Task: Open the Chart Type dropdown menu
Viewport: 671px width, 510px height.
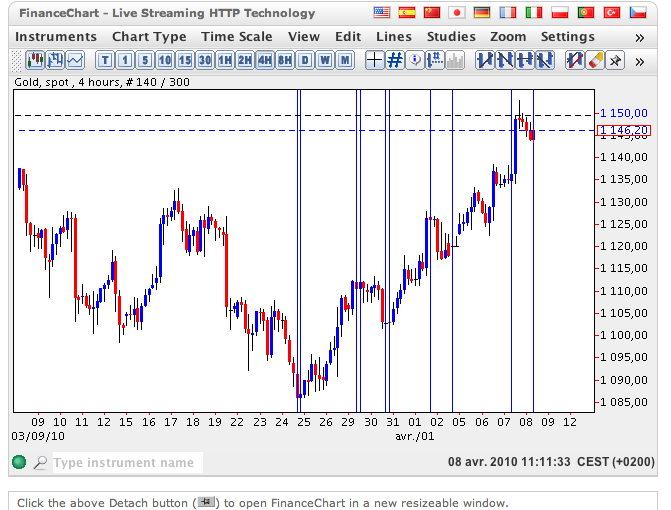Action: point(149,37)
